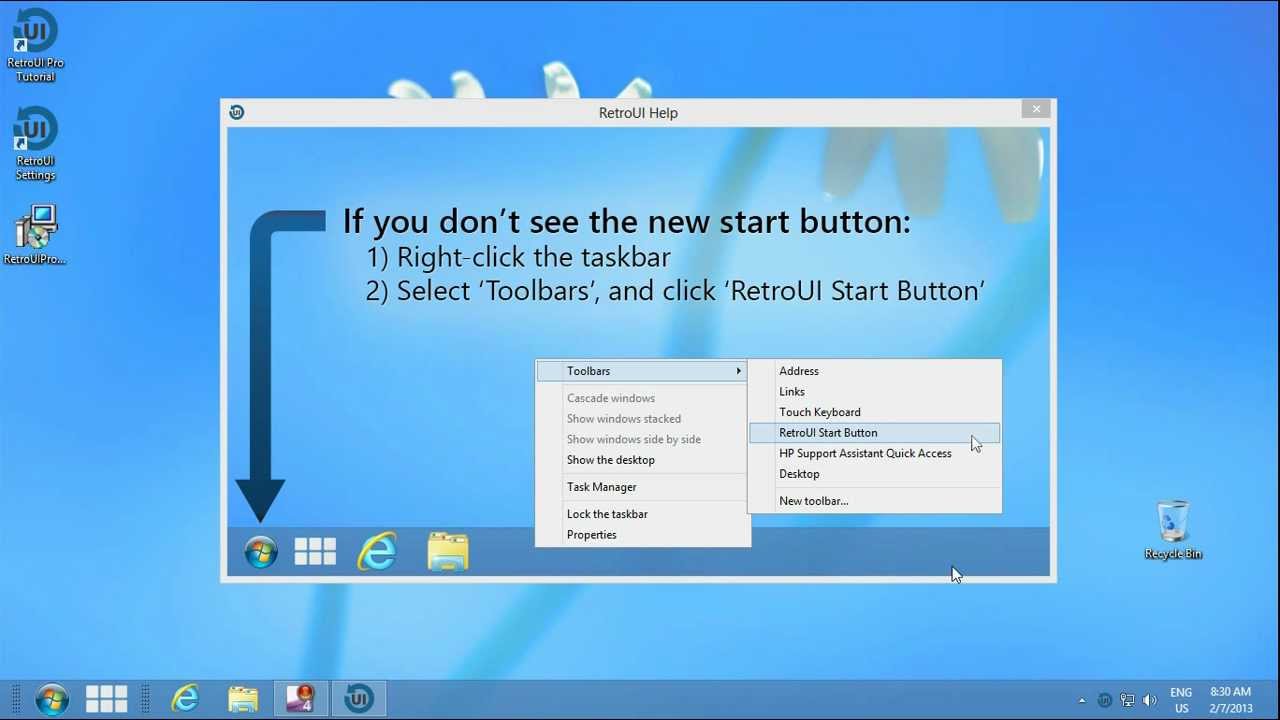Screen dimensions: 1280x720
Task: Select the Recycle Bin desktop icon
Action: (1173, 530)
